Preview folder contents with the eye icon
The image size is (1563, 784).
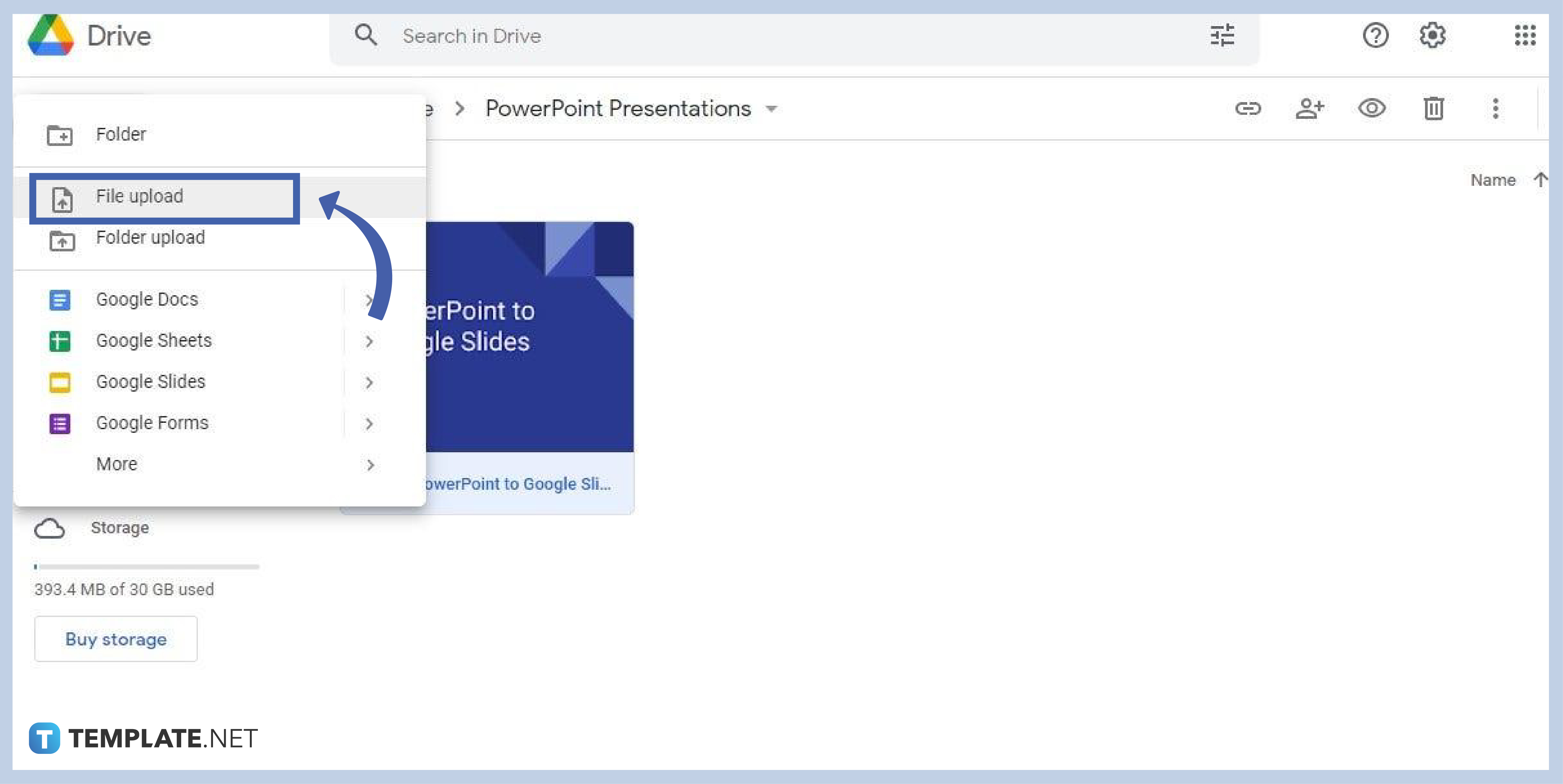coord(1372,108)
